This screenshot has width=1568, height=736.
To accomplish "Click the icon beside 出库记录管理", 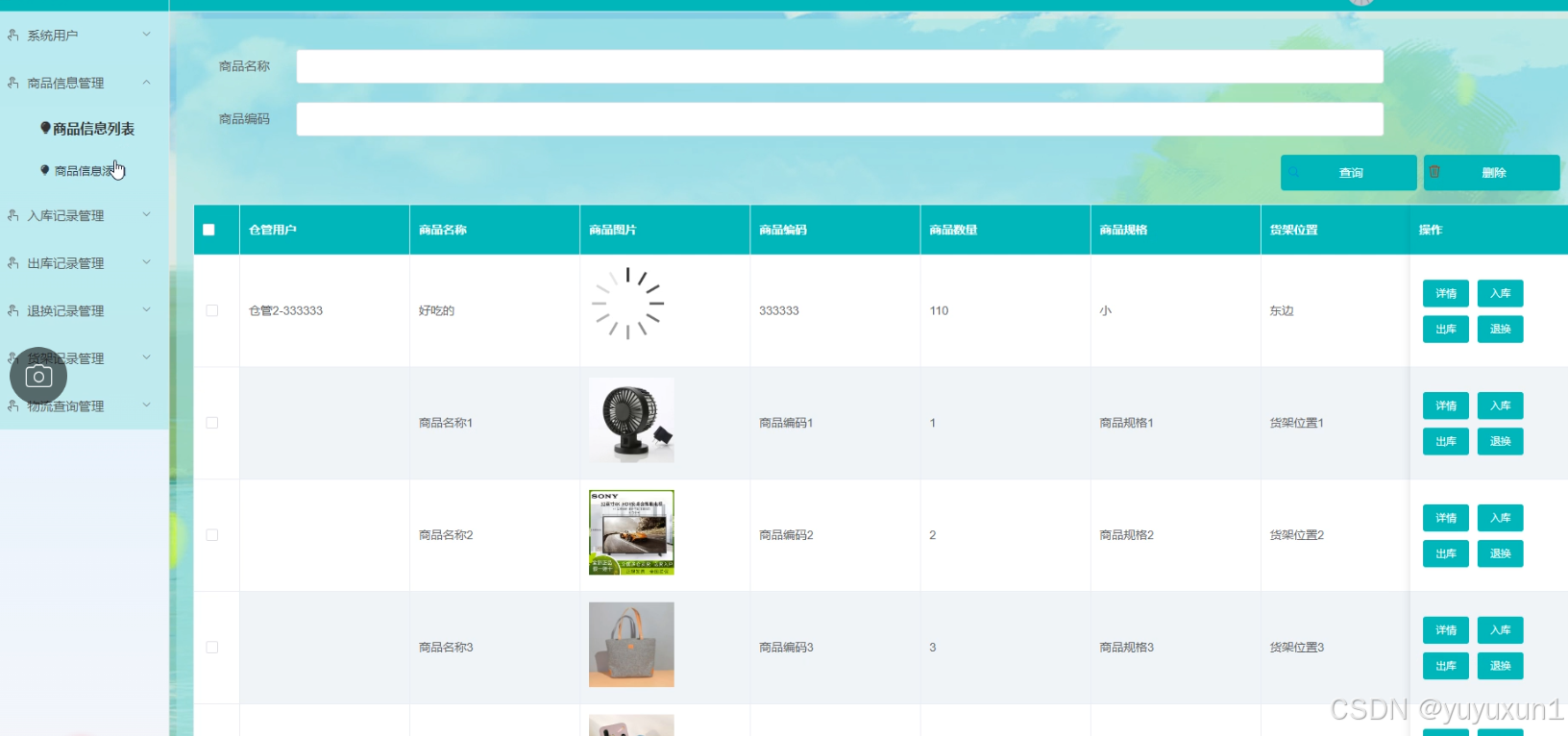I will (13, 263).
